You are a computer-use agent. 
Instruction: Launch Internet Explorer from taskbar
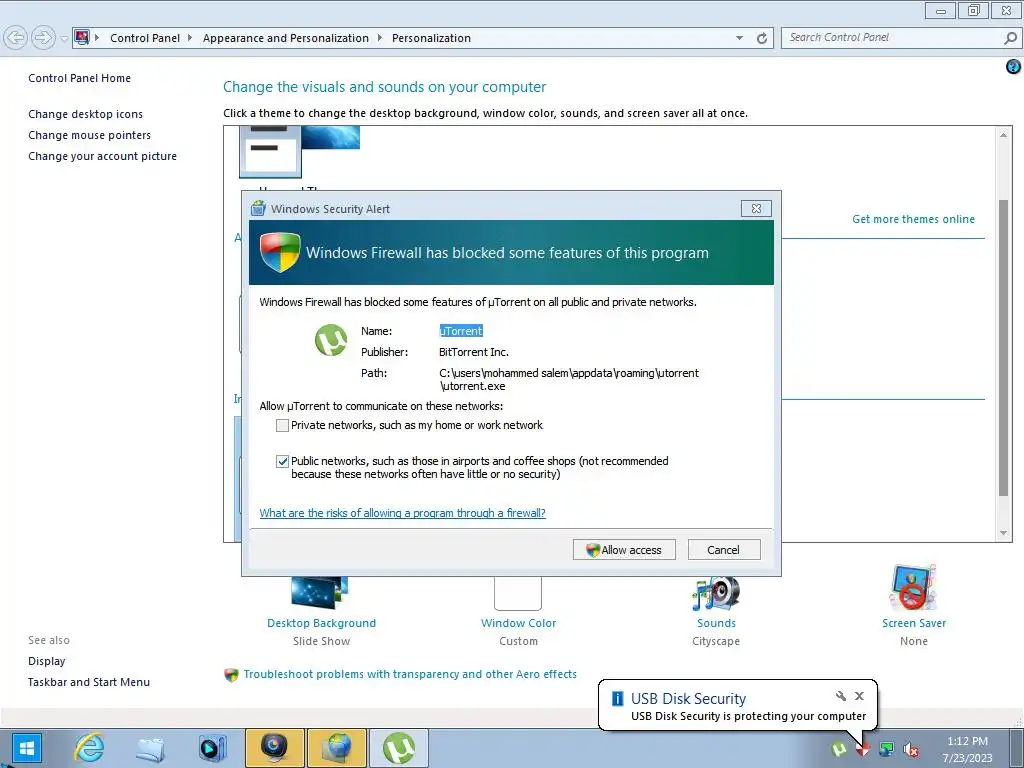point(89,748)
